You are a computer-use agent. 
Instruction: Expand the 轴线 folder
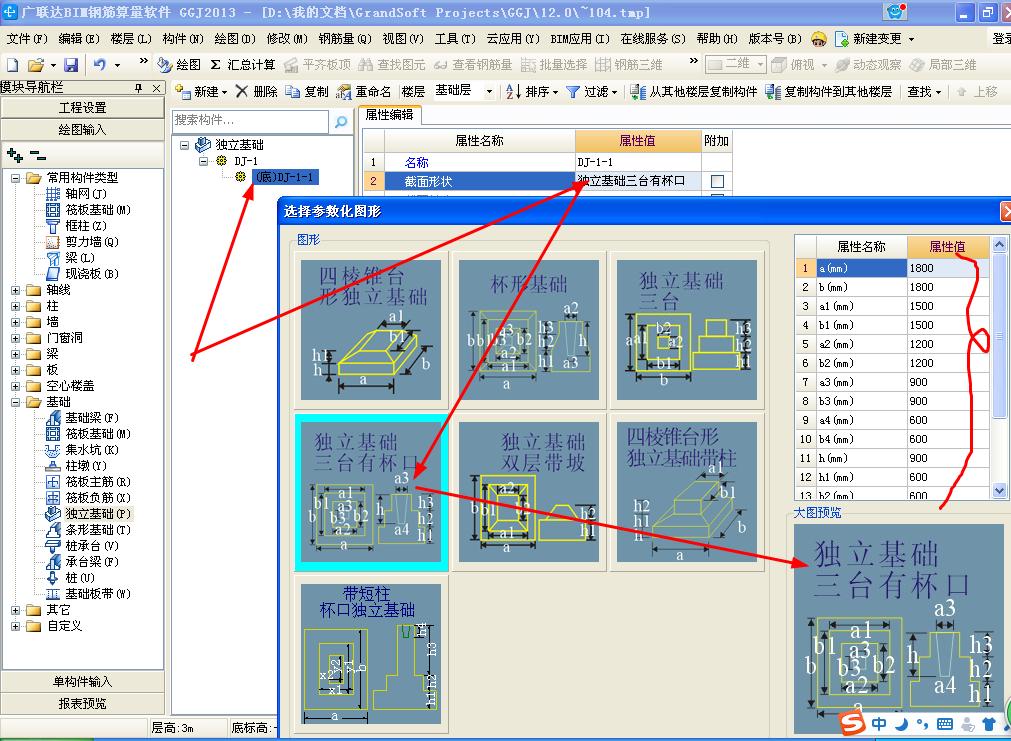click(15, 290)
